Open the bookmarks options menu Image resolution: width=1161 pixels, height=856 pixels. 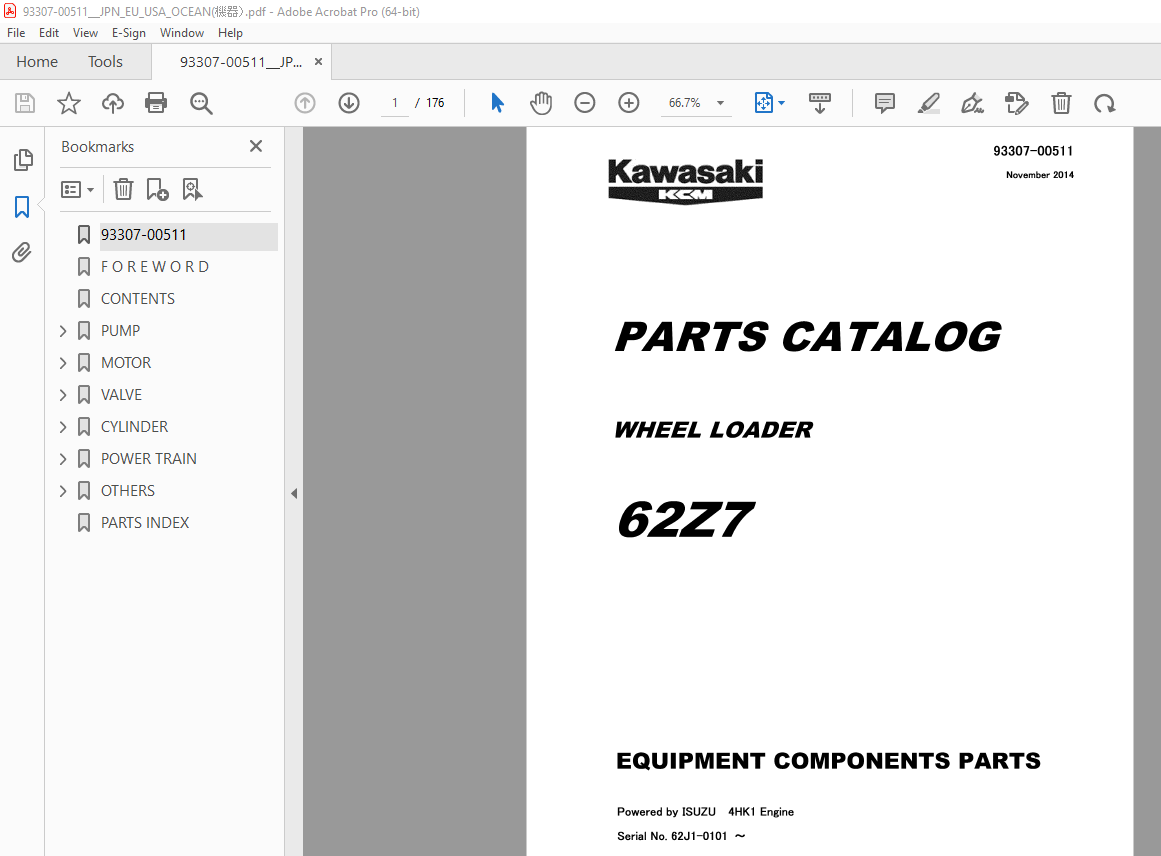click(x=77, y=190)
